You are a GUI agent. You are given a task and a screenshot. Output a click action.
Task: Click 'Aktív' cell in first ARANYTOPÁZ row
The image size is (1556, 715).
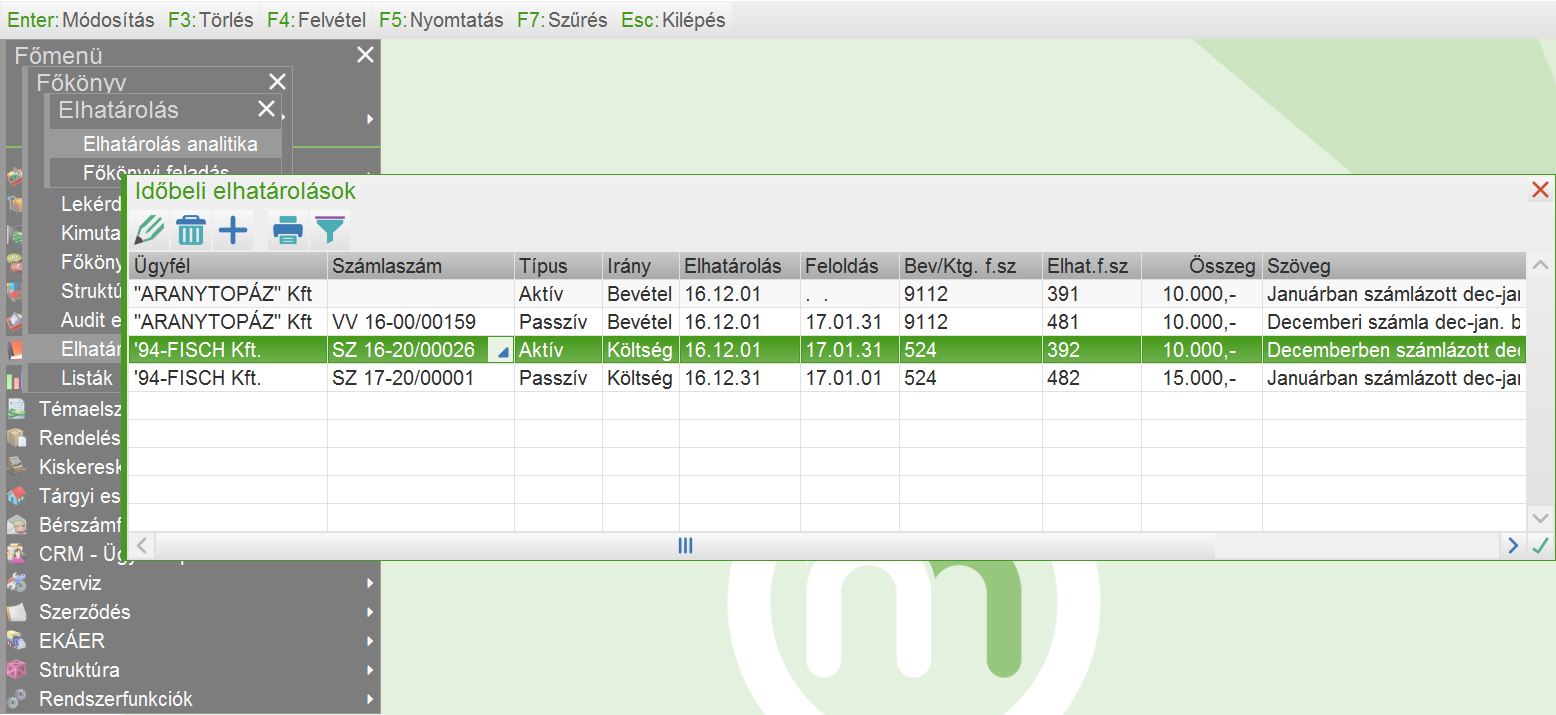pyautogui.click(x=558, y=294)
